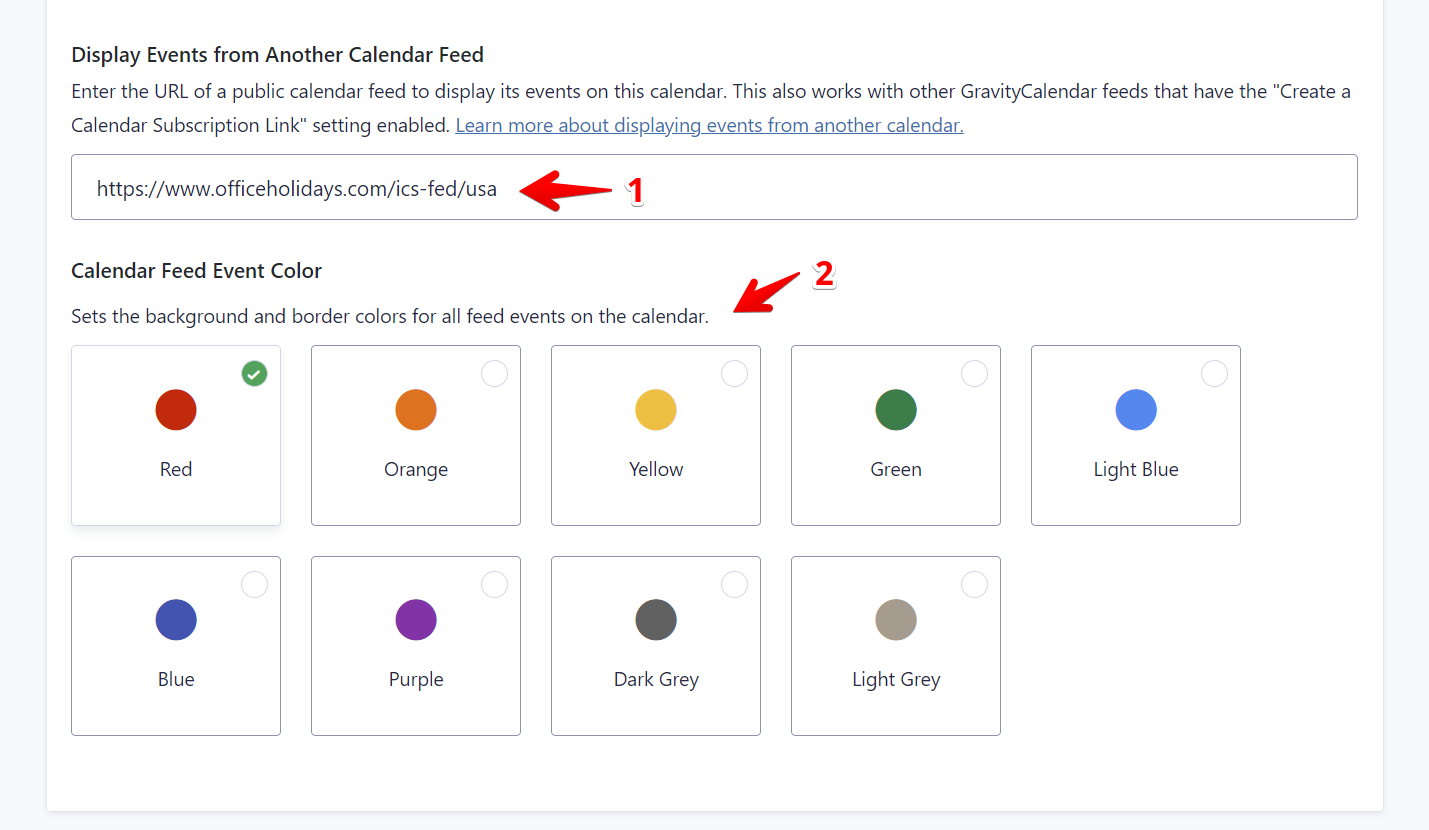Image resolution: width=1429 pixels, height=830 pixels.
Task: Select the Green color circle swatch
Action: tap(896, 410)
